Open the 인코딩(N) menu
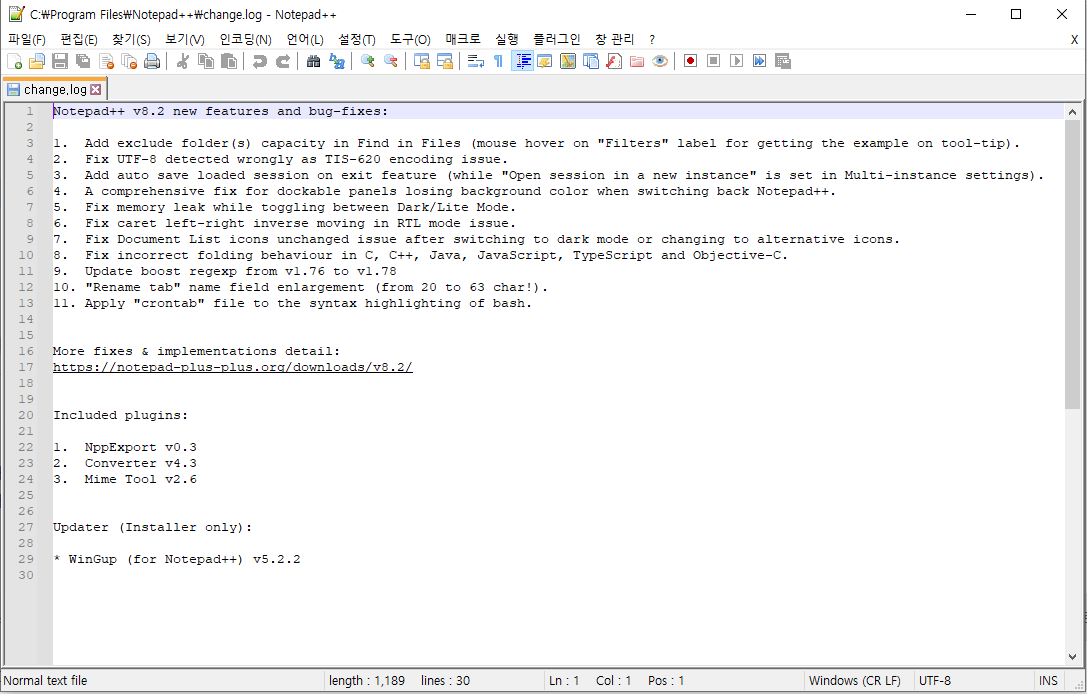 pos(245,40)
